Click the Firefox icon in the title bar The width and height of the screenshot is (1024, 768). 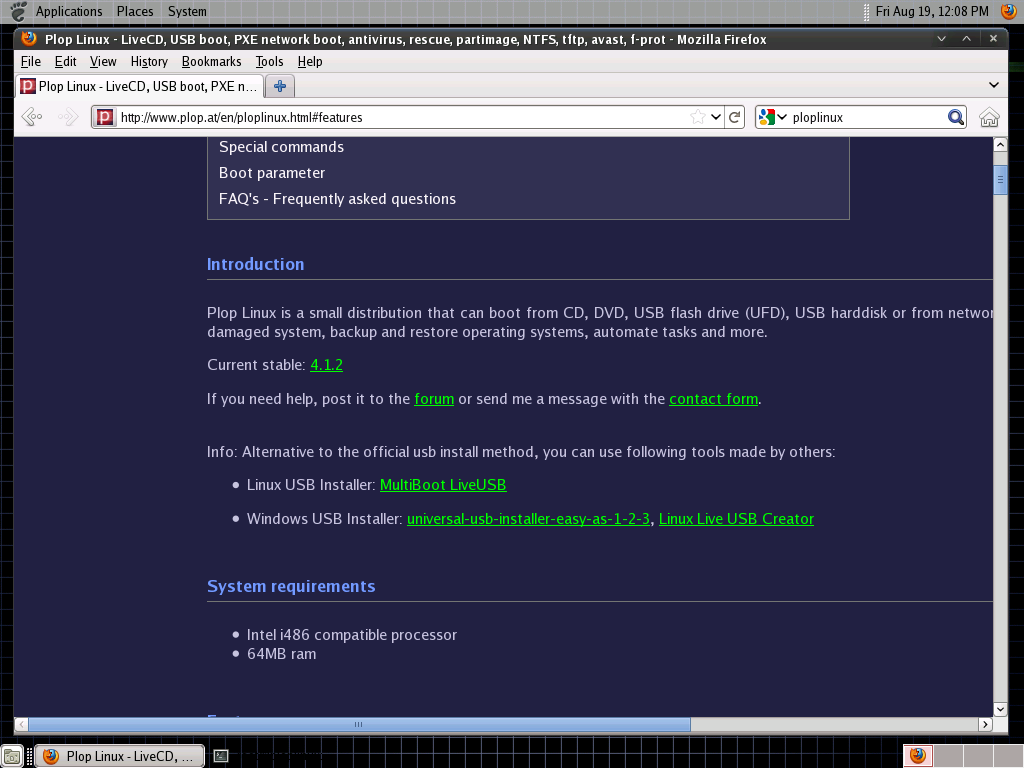coord(28,39)
